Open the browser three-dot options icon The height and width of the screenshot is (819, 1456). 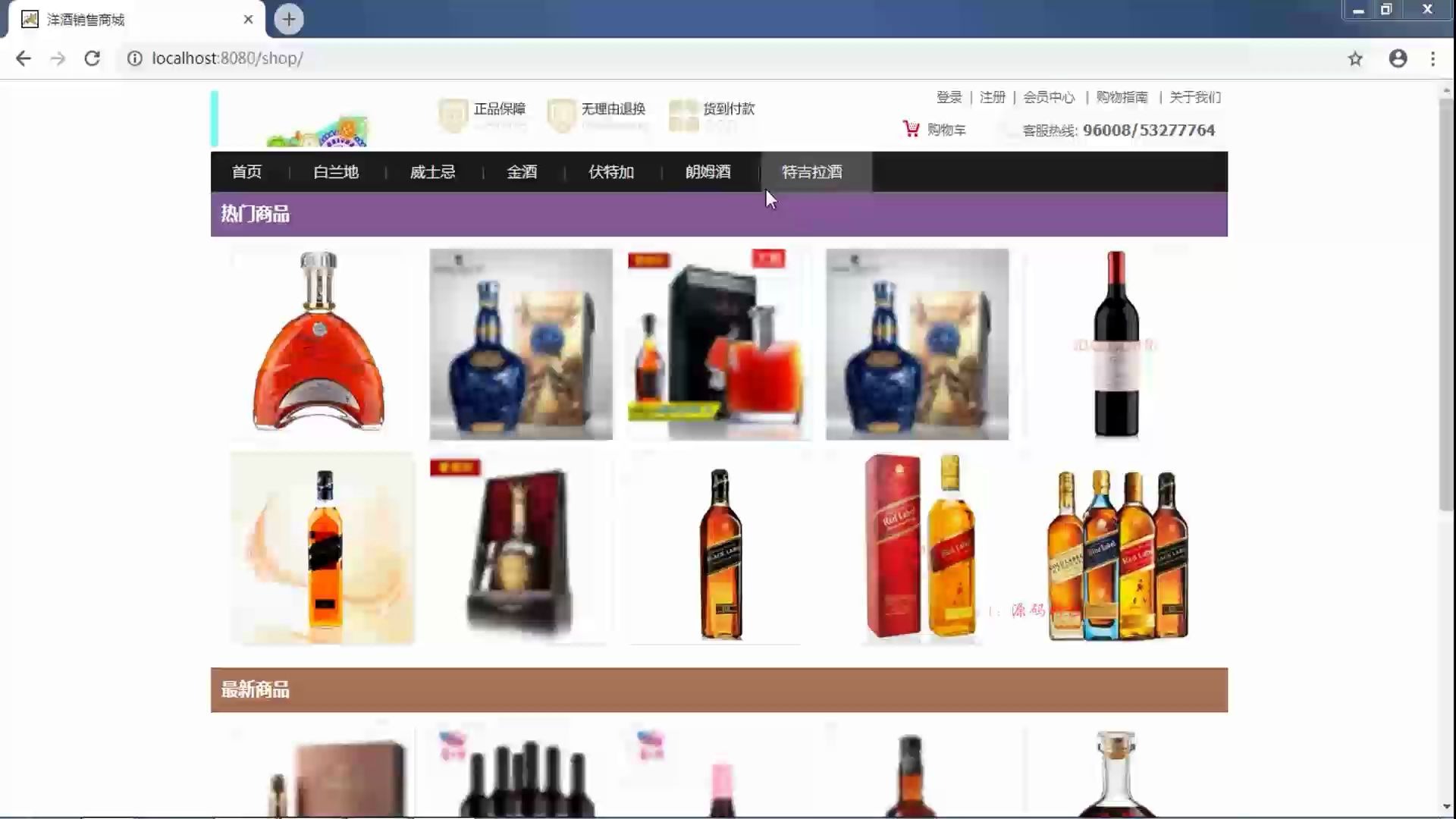click(1432, 58)
